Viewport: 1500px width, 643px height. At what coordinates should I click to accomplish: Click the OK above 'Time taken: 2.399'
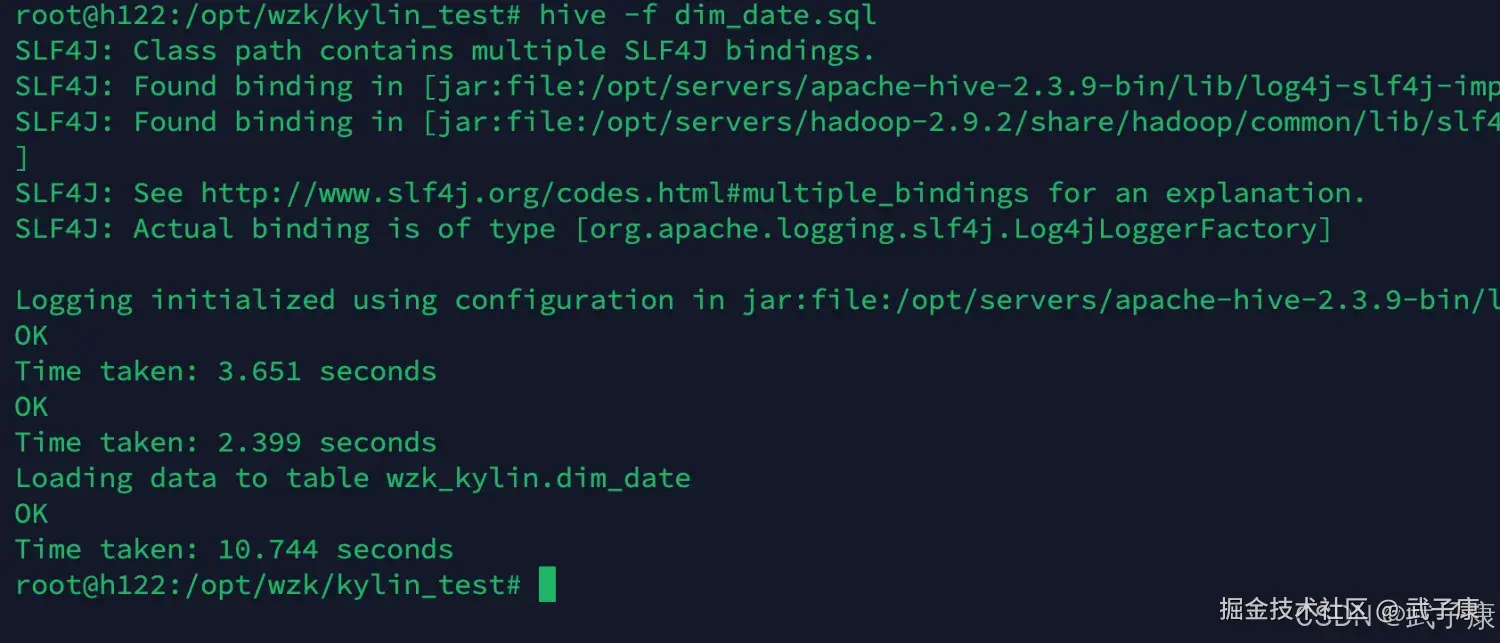click(31, 407)
